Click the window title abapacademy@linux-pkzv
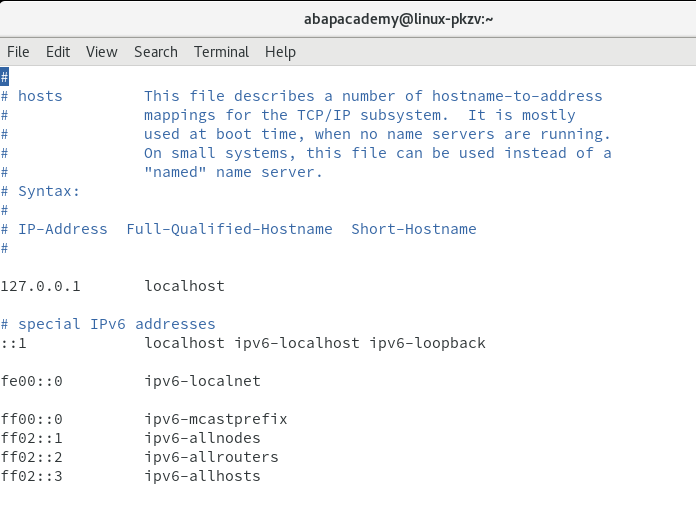696x507 pixels. point(398,19)
